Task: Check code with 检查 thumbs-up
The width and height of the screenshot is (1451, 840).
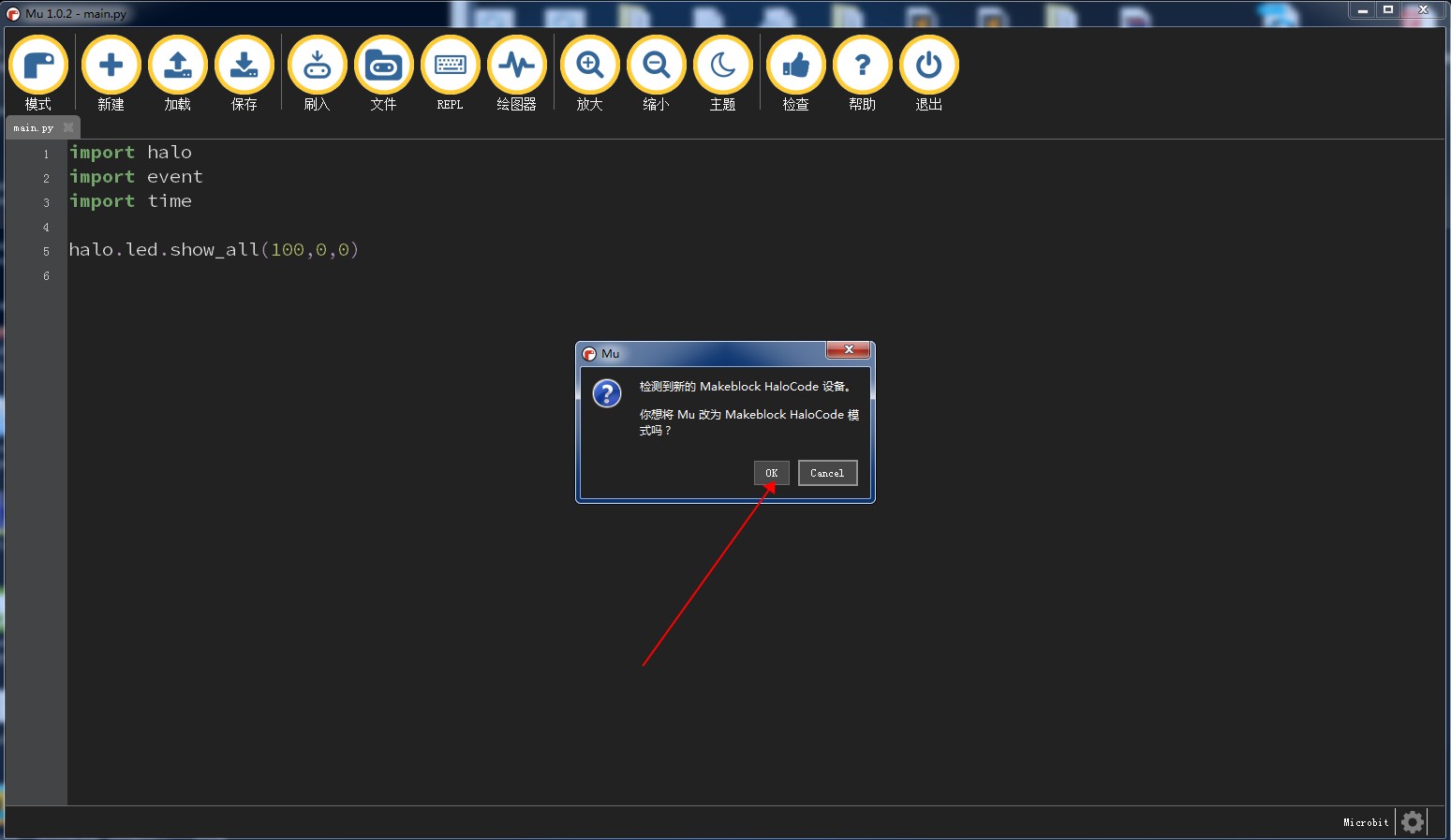Action: click(x=795, y=74)
